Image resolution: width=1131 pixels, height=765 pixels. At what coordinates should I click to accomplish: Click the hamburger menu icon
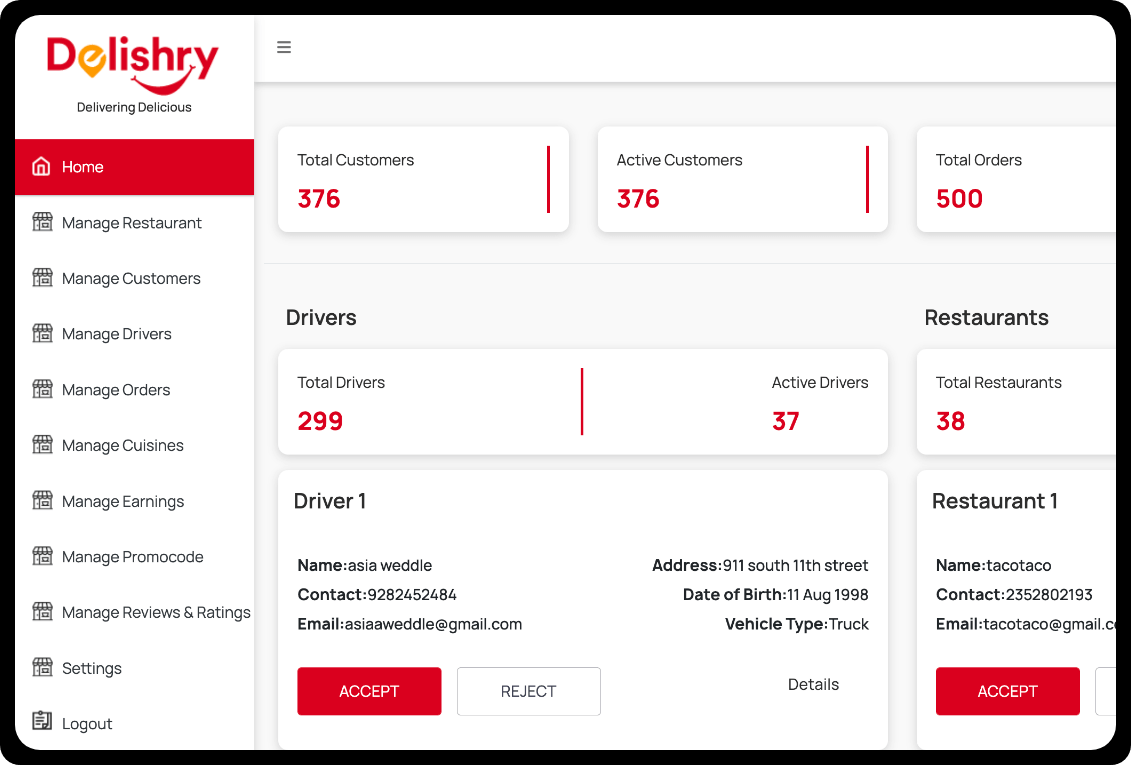(284, 47)
